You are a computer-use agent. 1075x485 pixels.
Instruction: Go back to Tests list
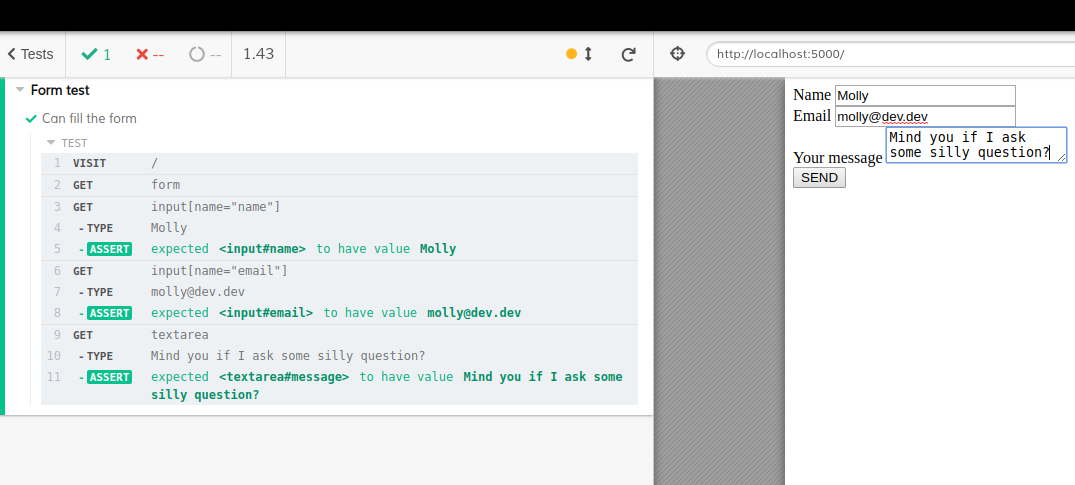pyautogui.click(x=30, y=54)
